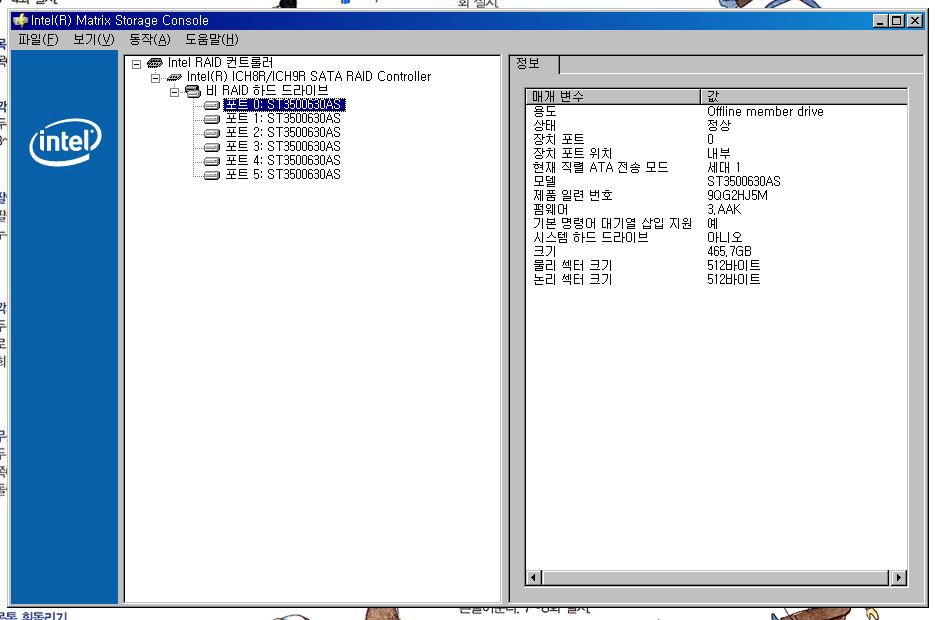Open the 파일(F) menu
Viewport: 945px width, 620px height.
[39, 40]
